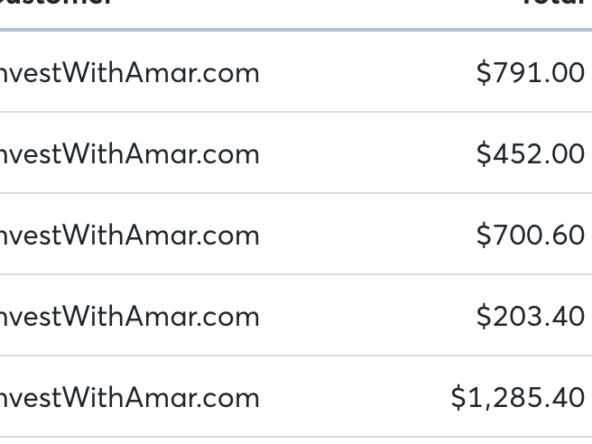Open customer link in the $203.40 row
This screenshot has width=592, height=444.
pyautogui.click(x=130, y=316)
